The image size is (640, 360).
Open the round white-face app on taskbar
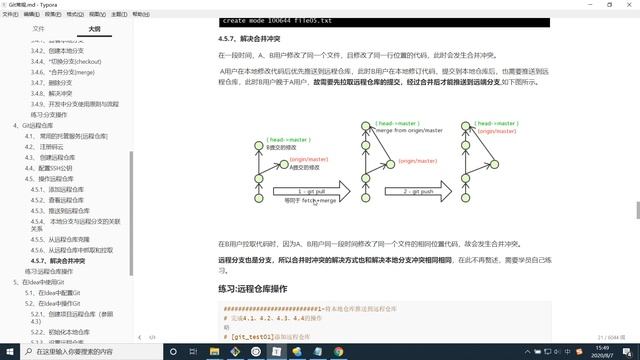(x=256, y=351)
